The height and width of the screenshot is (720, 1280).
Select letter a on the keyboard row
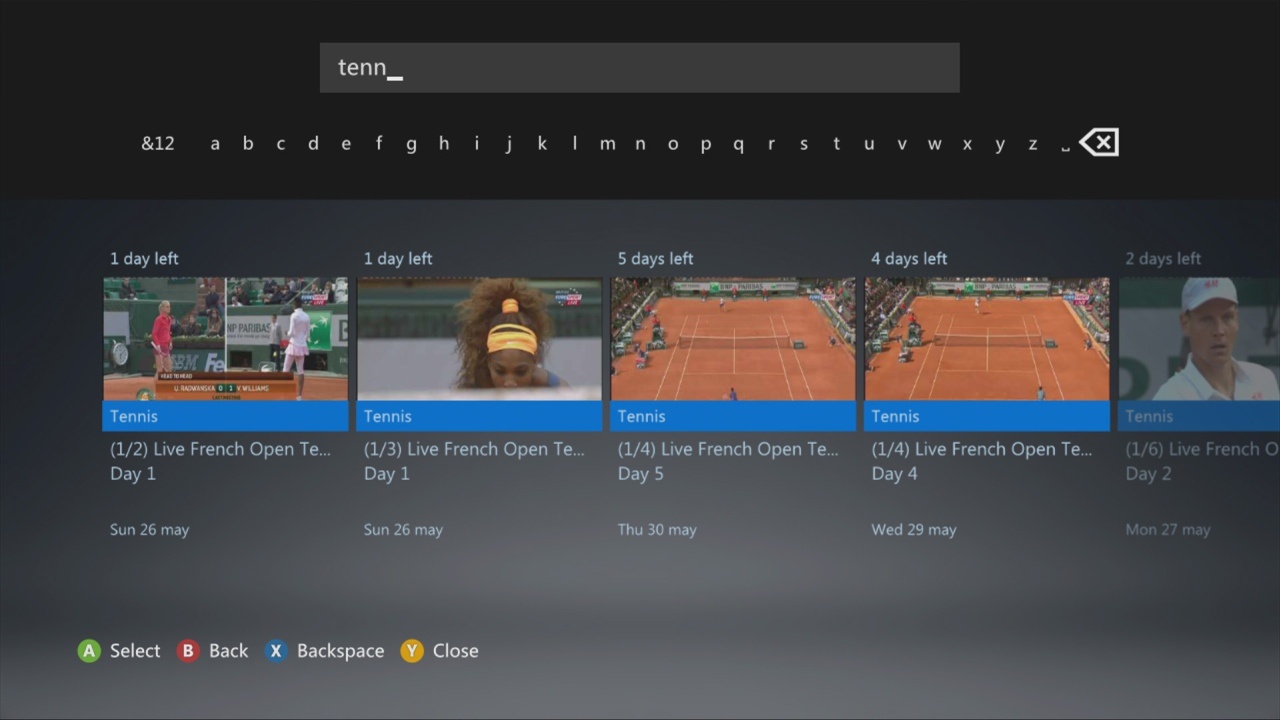(x=215, y=144)
